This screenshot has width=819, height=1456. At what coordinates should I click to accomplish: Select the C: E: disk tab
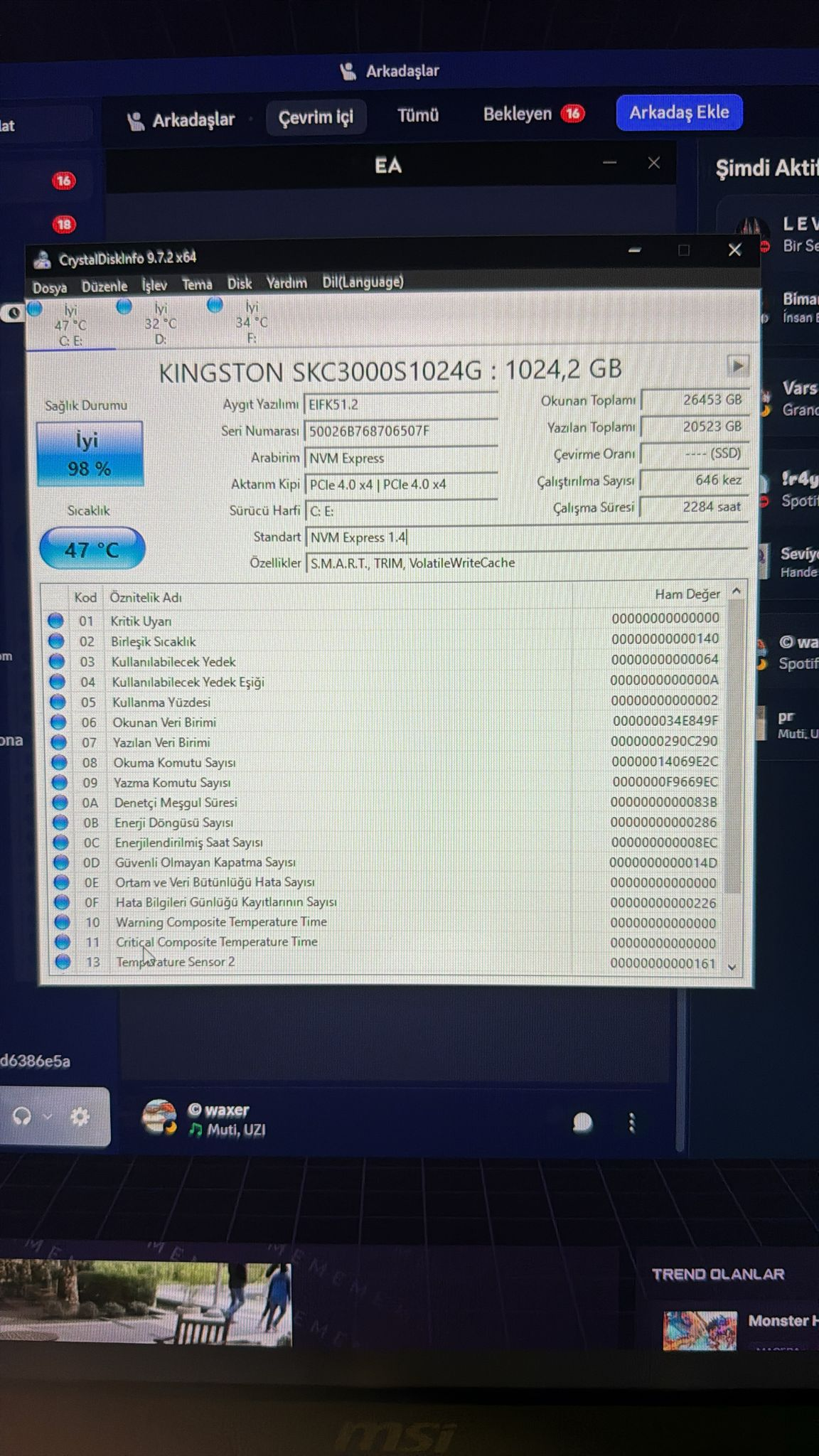pos(70,325)
